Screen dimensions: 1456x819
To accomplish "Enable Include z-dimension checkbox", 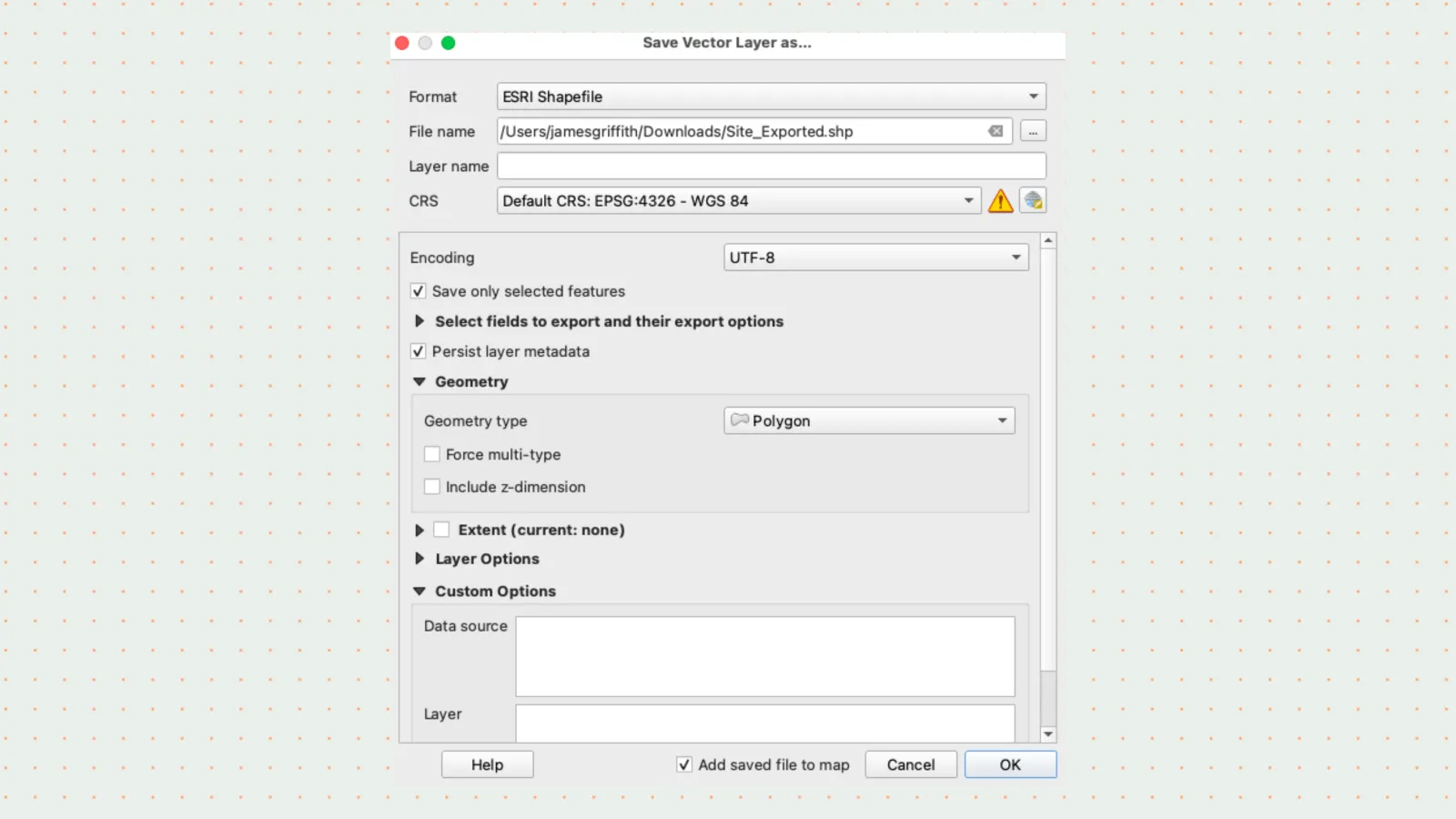I will [432, 487].
